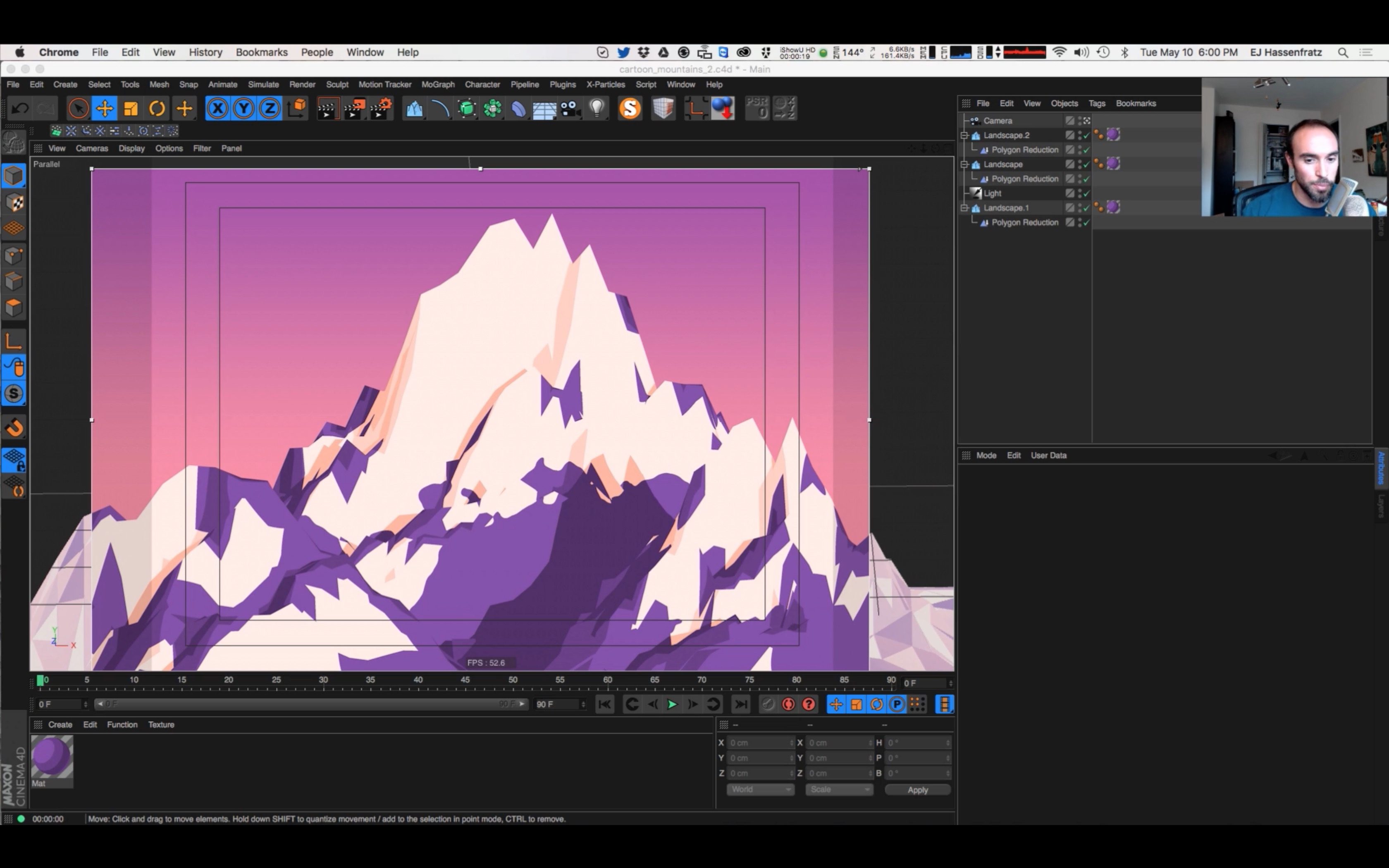Open viewport Cameras menu
1389x868 pixels.
tap(92, 148)
